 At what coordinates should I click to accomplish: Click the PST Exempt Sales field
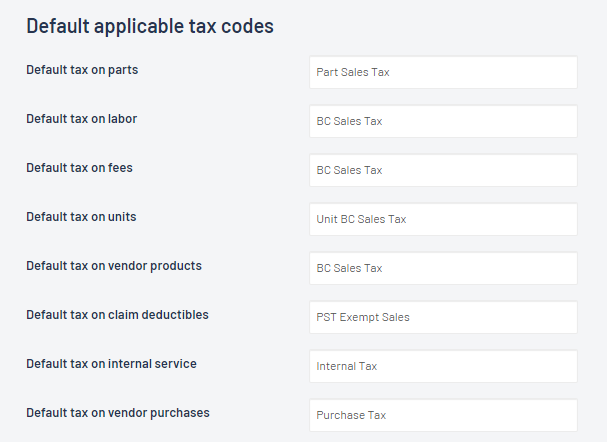[443, 317]
